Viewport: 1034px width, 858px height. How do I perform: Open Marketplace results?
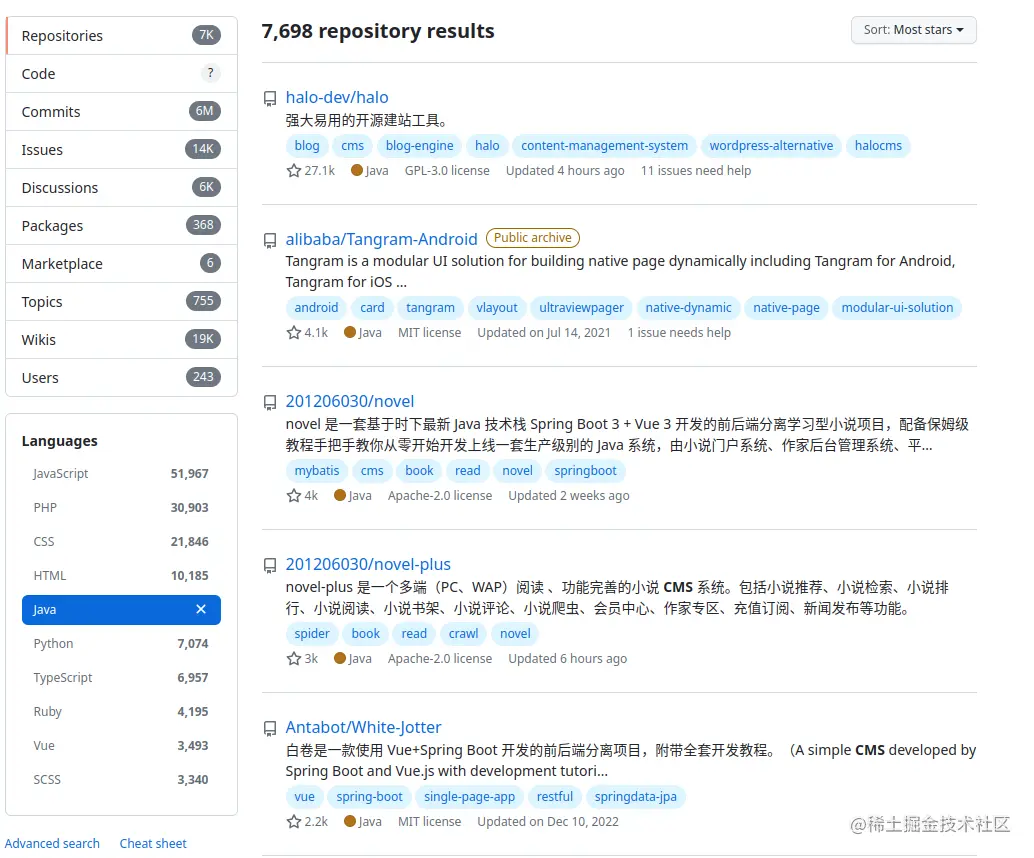(121, 264)
